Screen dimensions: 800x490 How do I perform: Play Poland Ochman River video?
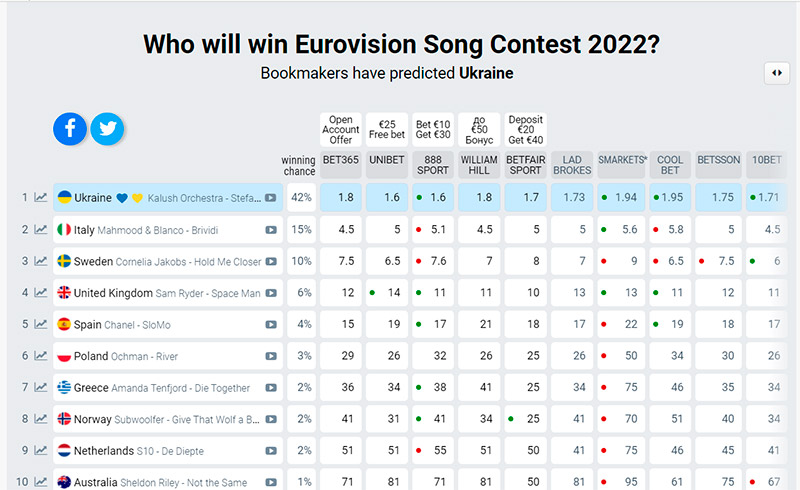(x=270, y=357)
